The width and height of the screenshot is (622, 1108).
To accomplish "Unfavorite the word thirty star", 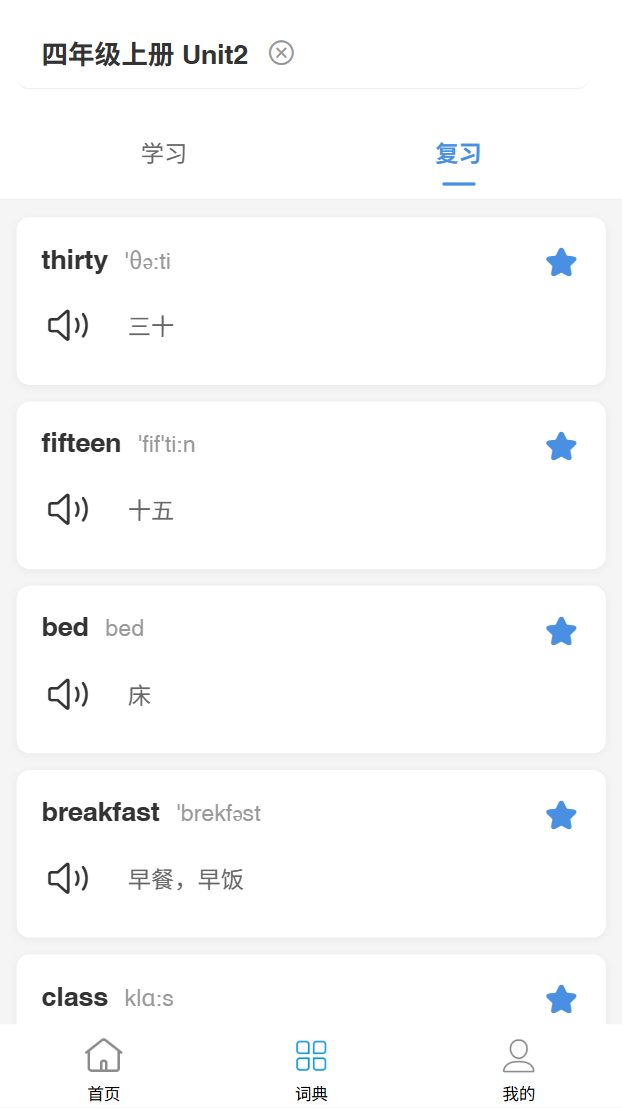I will (x=561, y=262).
